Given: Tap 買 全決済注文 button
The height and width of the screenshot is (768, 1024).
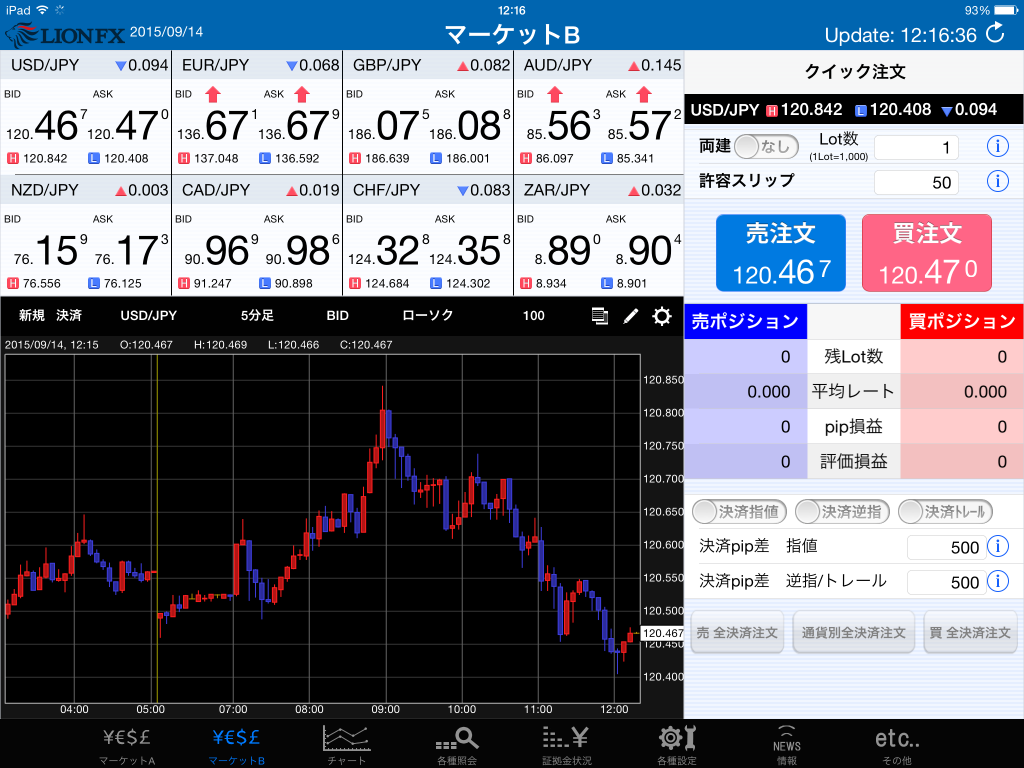Looking at the screenshot, I should click(x=970, y=632).
